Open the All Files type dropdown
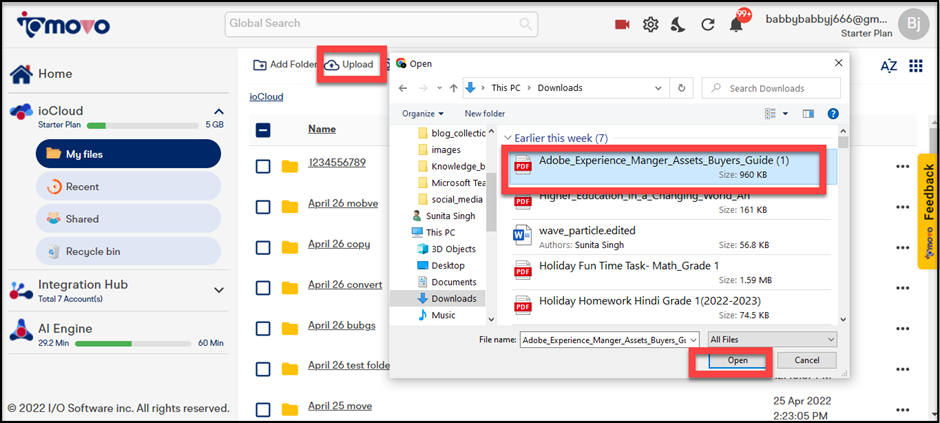The height and width of the screenshot is (423, 940). point(772,339)
